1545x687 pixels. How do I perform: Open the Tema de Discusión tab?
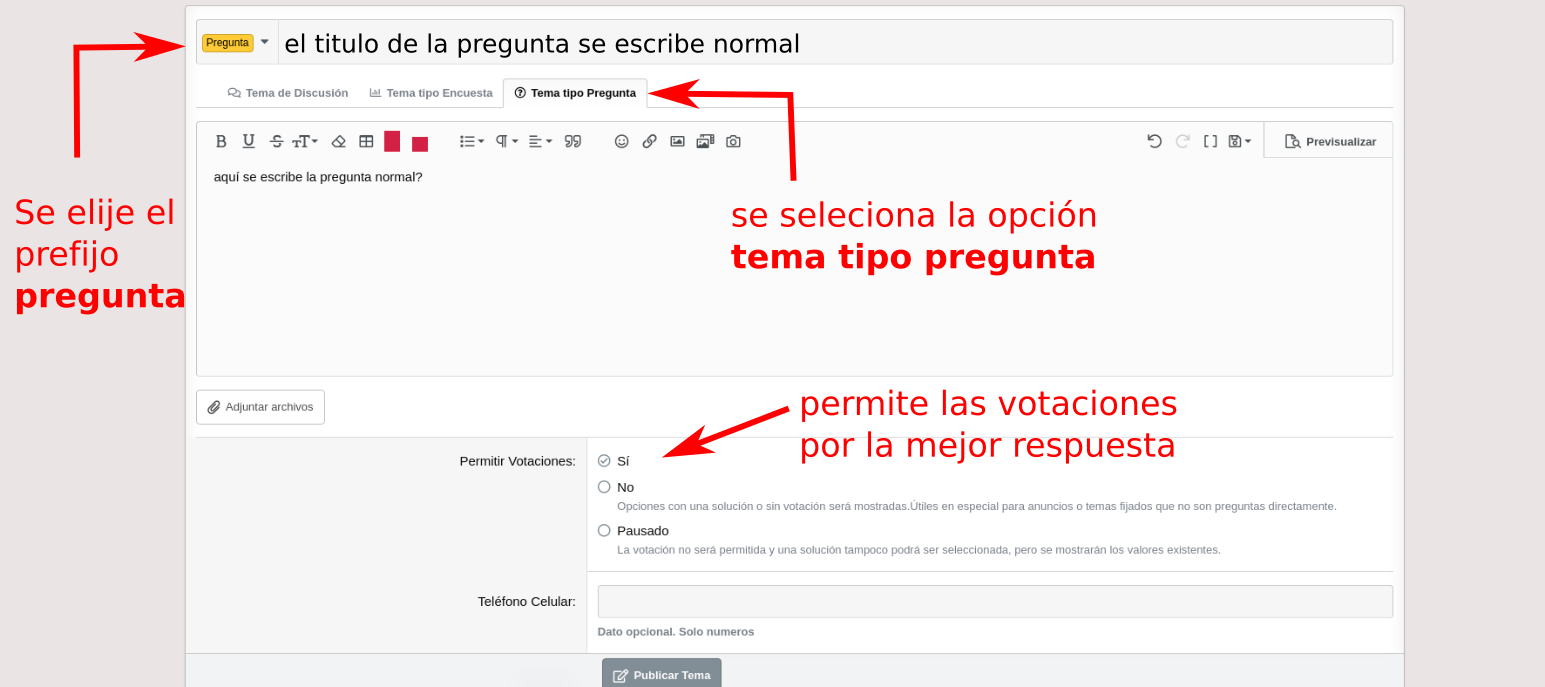(288, 92)
